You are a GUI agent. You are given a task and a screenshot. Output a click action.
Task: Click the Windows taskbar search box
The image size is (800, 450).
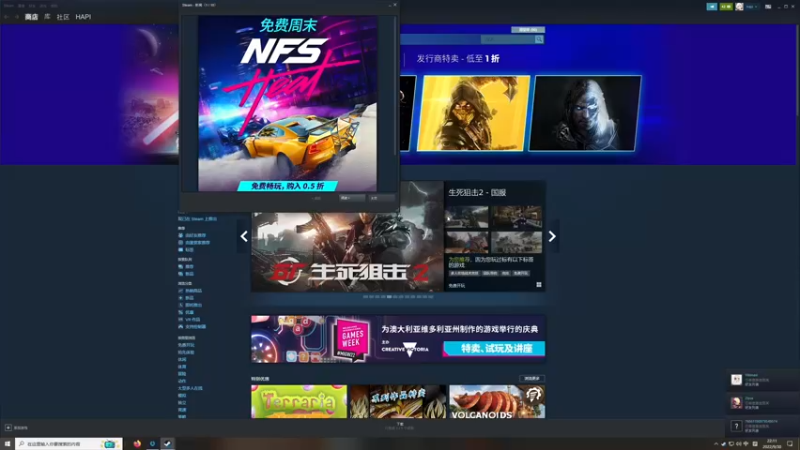[69, 444]
